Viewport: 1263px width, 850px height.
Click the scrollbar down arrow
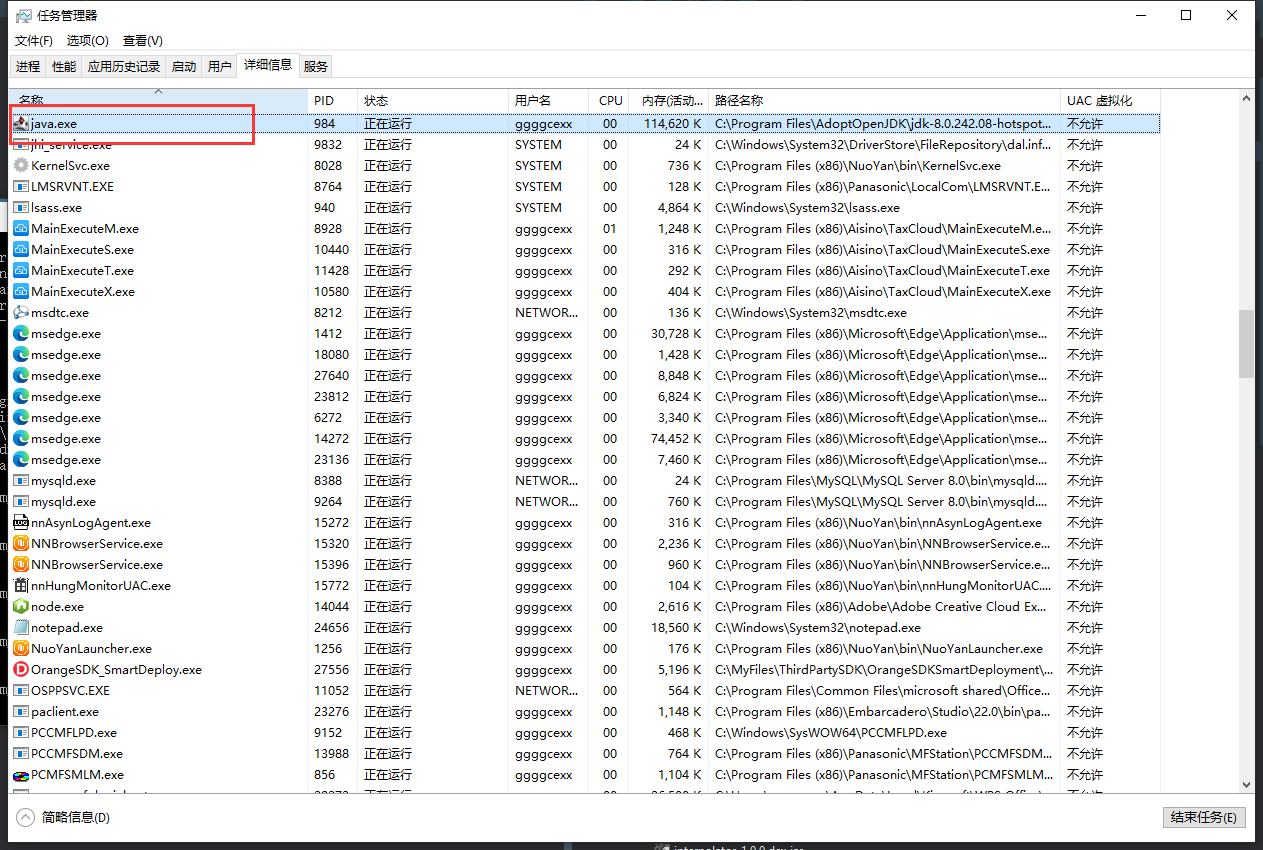point(1246,785)
